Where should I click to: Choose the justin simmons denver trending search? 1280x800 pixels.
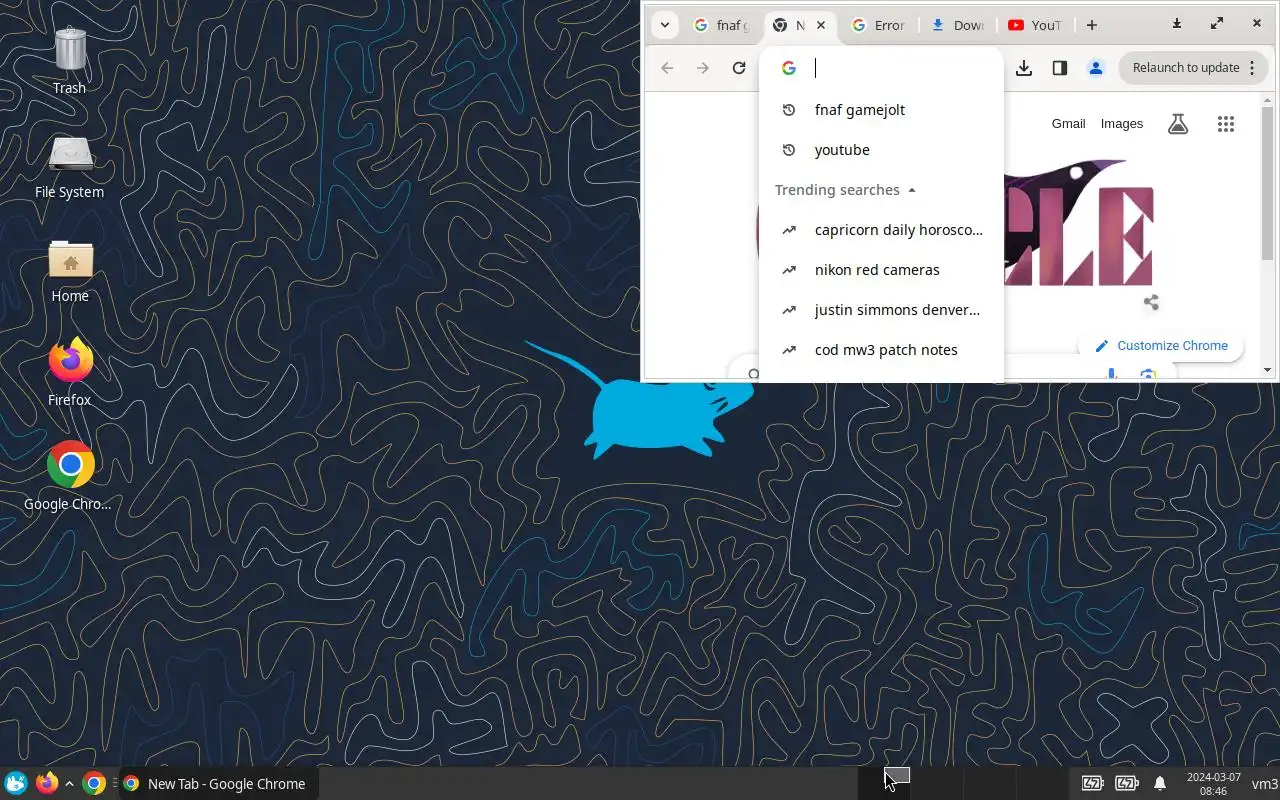coord(881,310)
